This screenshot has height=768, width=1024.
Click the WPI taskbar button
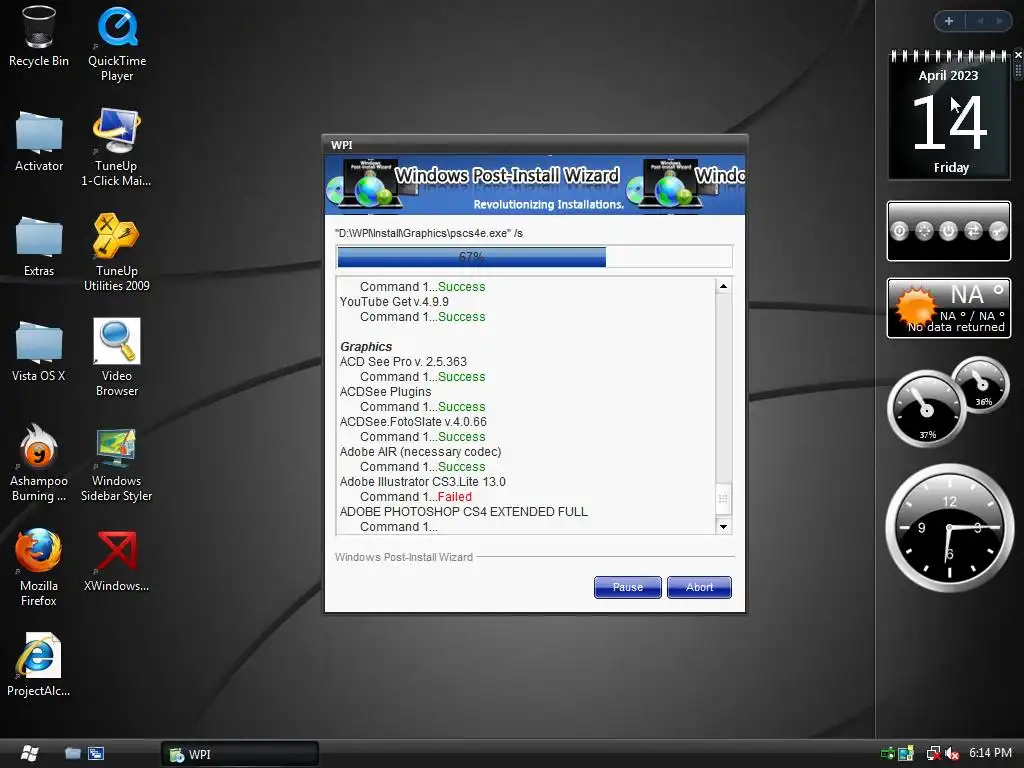click(240, 754)
